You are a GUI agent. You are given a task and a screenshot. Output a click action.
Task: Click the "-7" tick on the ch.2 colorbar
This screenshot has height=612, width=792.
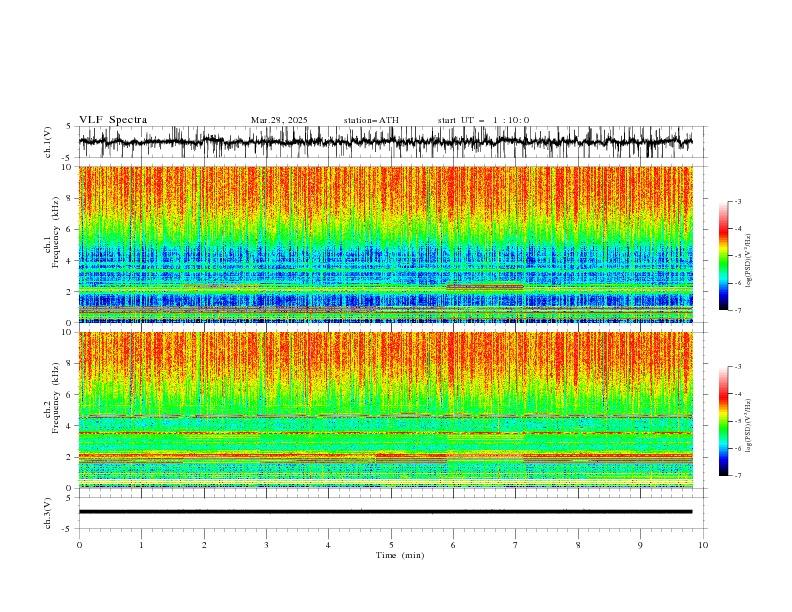coord(738,475)
